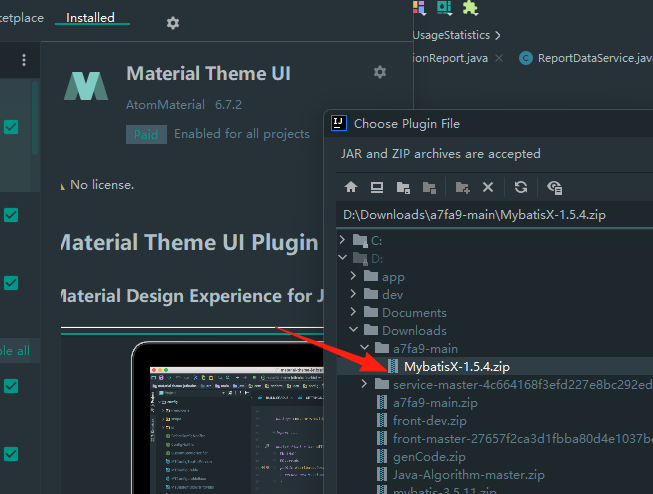Viewport: 653px width, 494px height.
Task: Click the 'able all' link in plugin list
Action: pyautogui.click(x=15, y=351)
